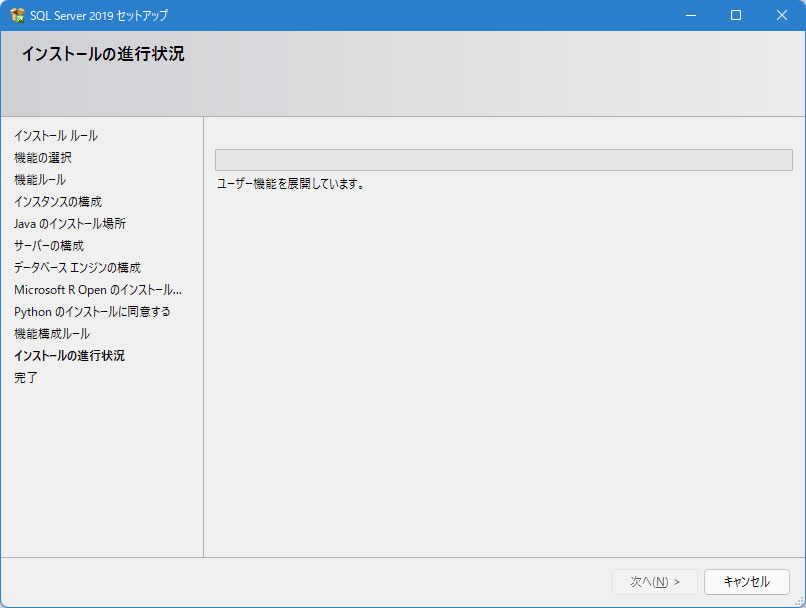
Task: Go to the 機能の選択 step
Action: tap(43, 158)
